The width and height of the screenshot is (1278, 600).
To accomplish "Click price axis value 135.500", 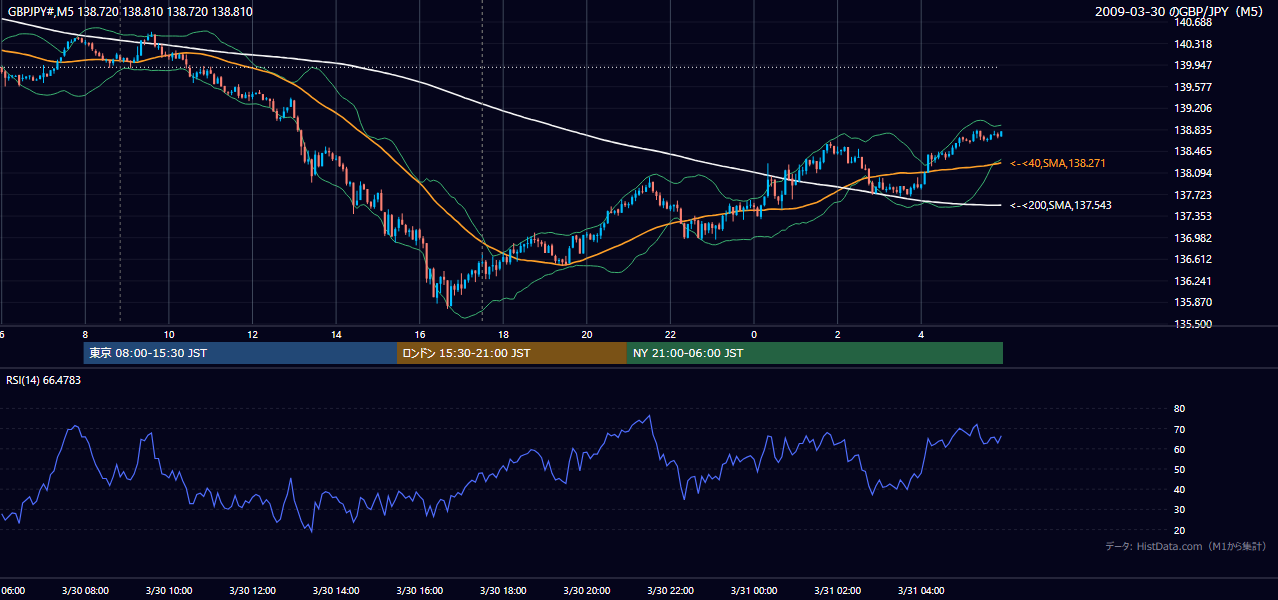I will click(x=1194, y=324).
